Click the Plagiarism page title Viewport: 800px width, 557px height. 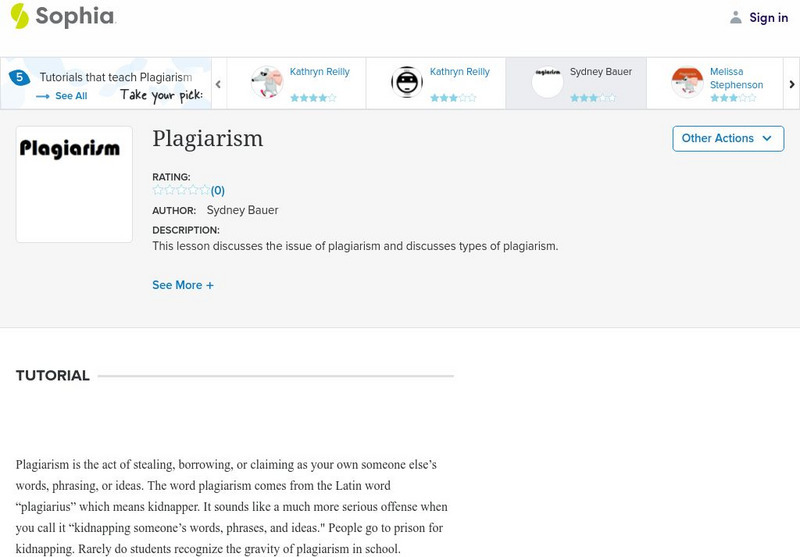coord(208,139)
